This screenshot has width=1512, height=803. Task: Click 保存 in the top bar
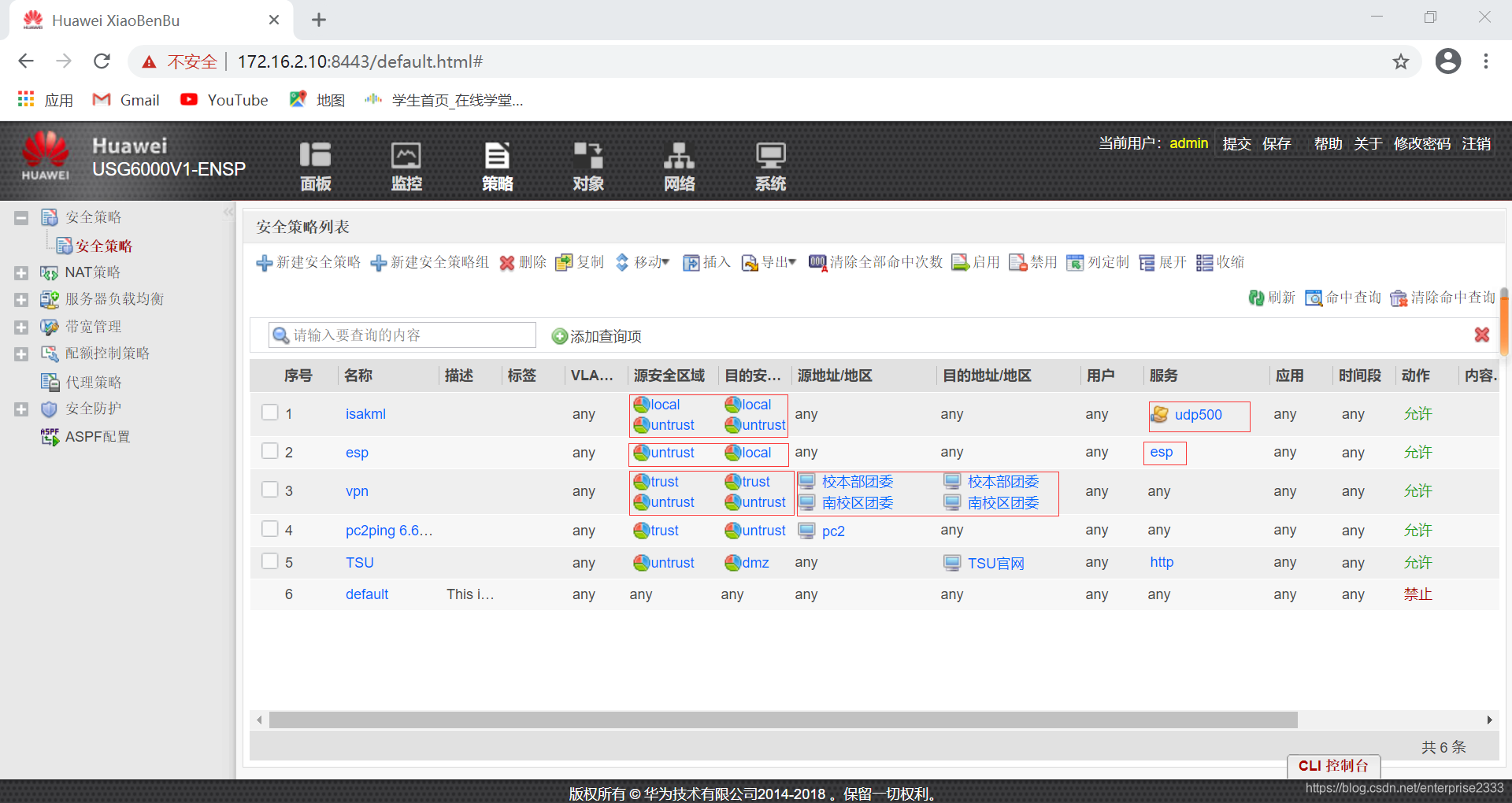(x=1277, y=144)
